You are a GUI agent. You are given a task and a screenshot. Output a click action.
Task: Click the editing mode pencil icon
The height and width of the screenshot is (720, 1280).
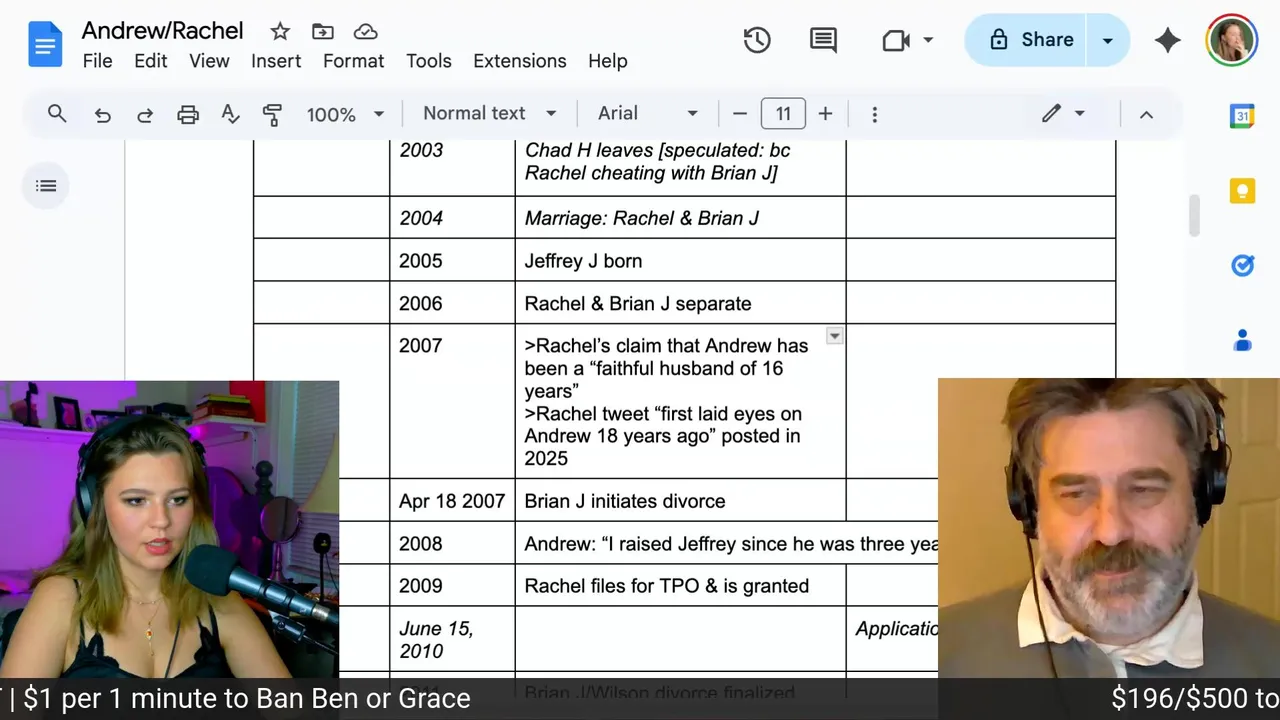coord(1051,114)
